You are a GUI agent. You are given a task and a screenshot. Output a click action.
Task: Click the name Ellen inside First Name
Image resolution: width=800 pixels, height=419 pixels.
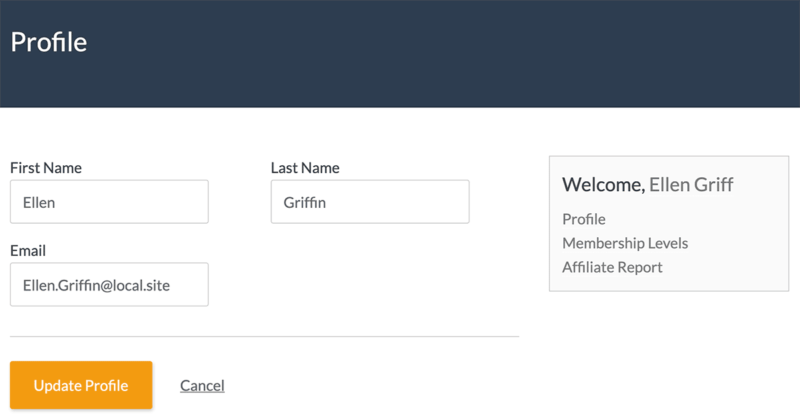tap(40, 203)
